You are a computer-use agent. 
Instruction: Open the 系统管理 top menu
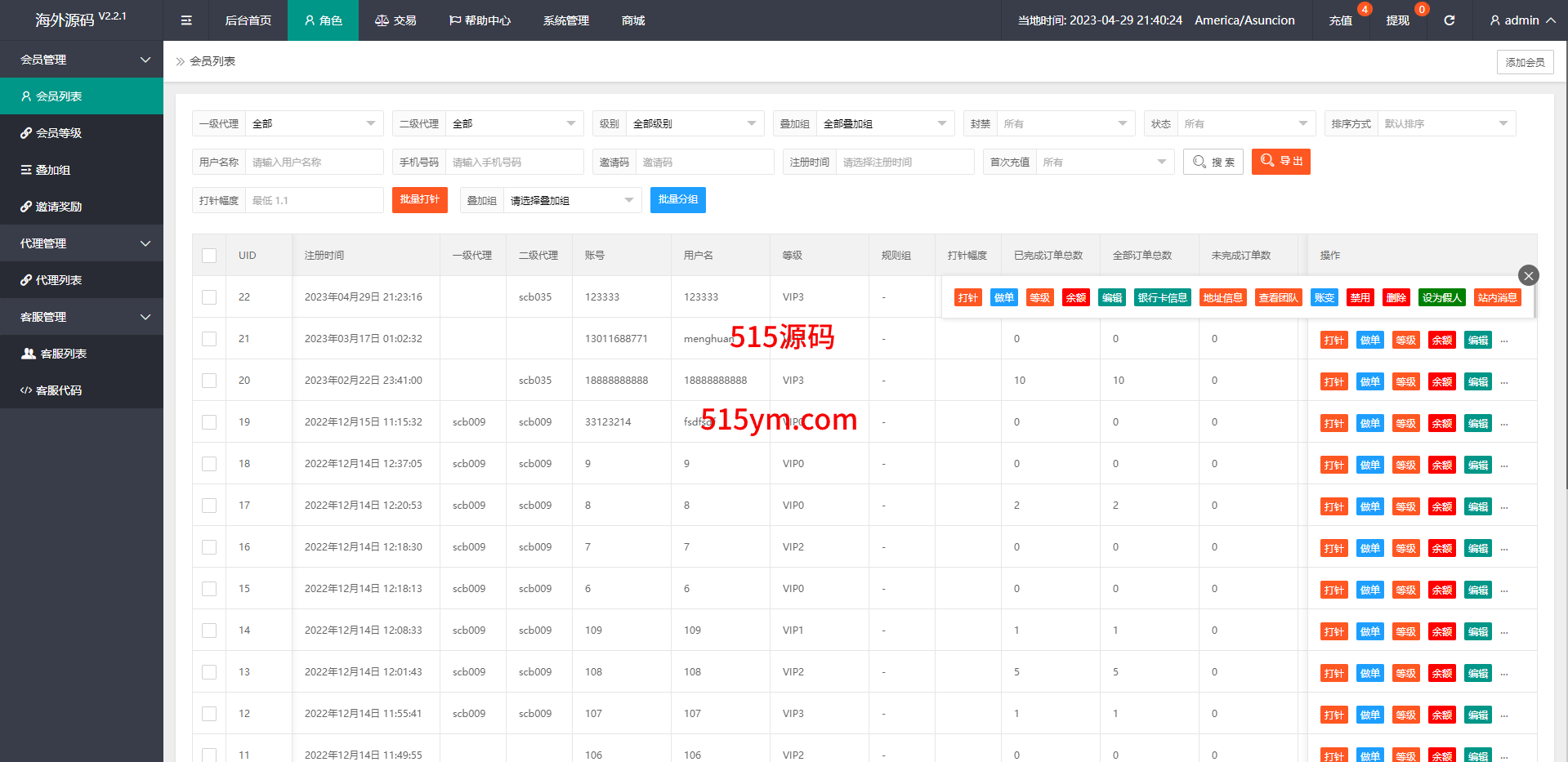(565, 20)
